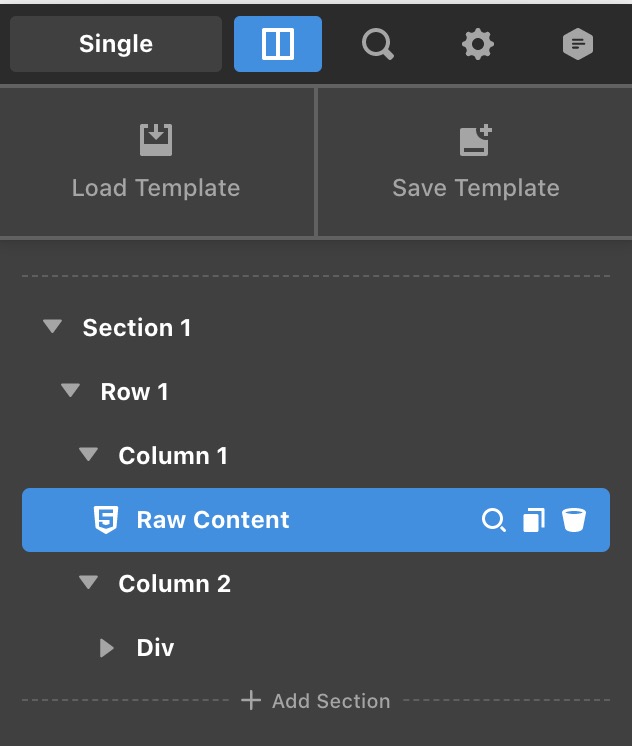The height and width of the screenshot is (746, 632).
Task: Collapse the Column 2 disclosure triangle
Action: (x=89, y=582)
